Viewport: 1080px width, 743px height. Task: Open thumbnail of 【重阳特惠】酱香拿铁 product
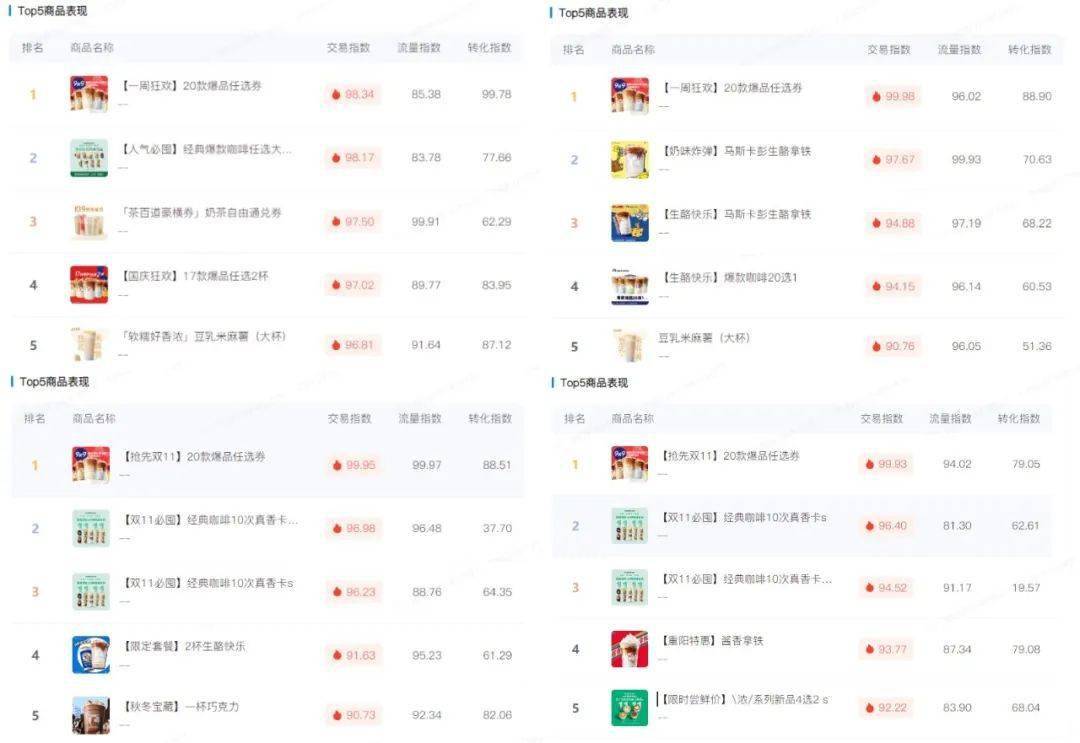click(630, 649)
